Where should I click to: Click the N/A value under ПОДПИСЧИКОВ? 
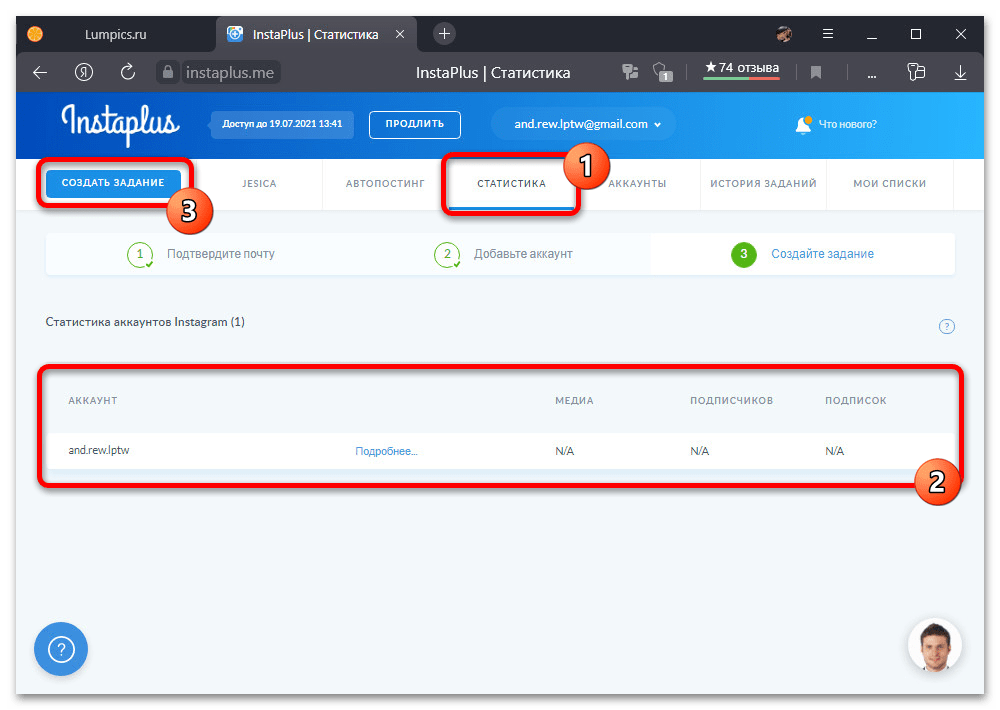click(700, 451)
